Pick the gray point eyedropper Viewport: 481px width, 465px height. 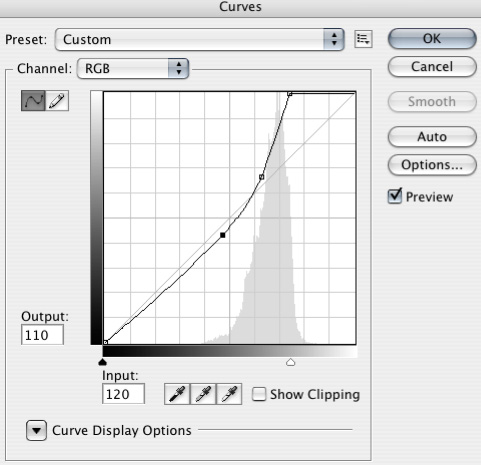(203, 394)
